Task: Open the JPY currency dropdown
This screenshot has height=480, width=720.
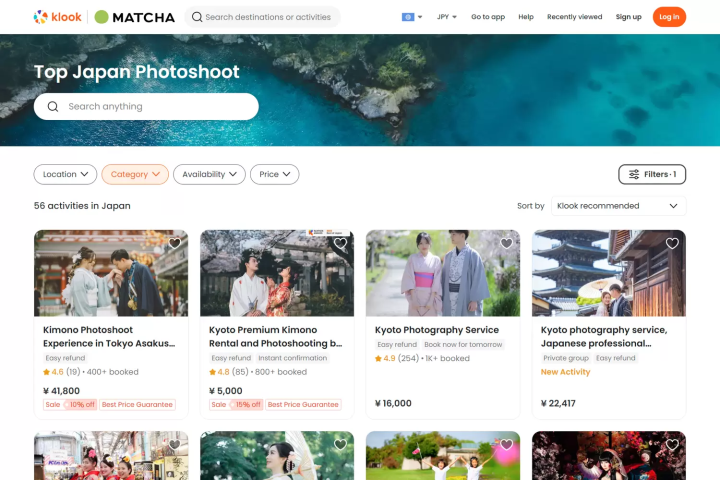Action: [447, 17]
